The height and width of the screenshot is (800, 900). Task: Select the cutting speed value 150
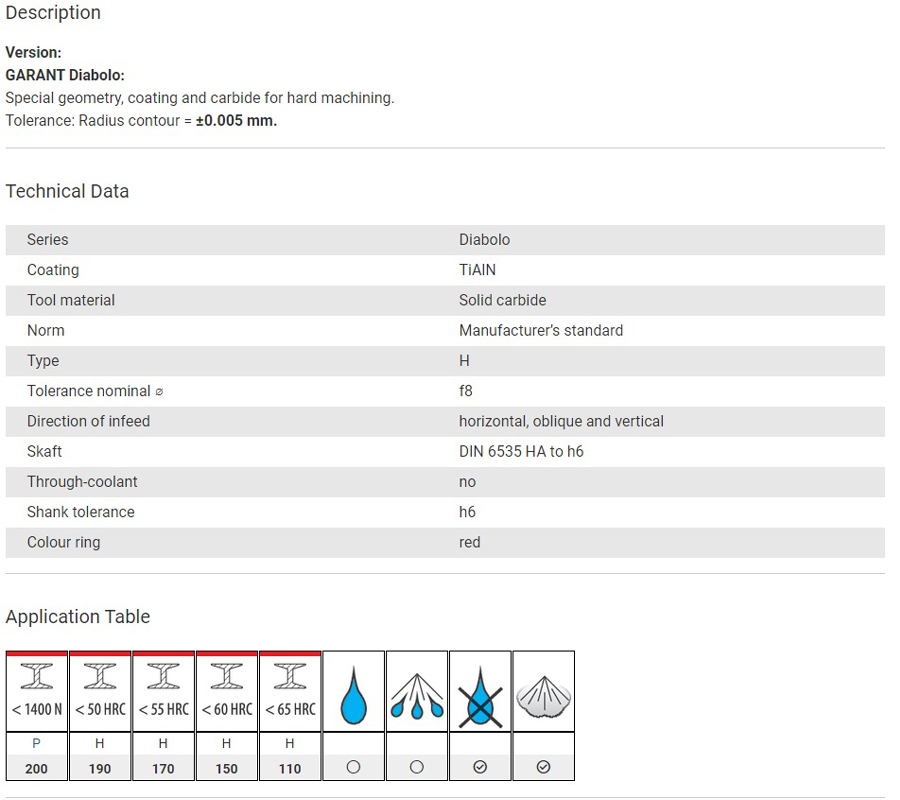(227, 770)
